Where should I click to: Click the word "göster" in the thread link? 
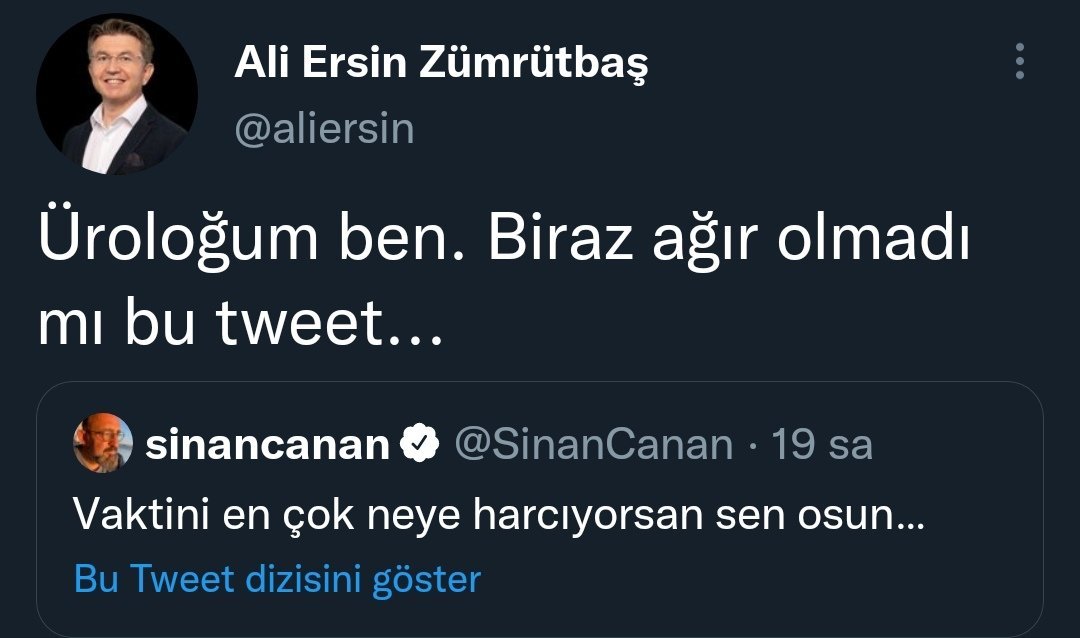426,578
